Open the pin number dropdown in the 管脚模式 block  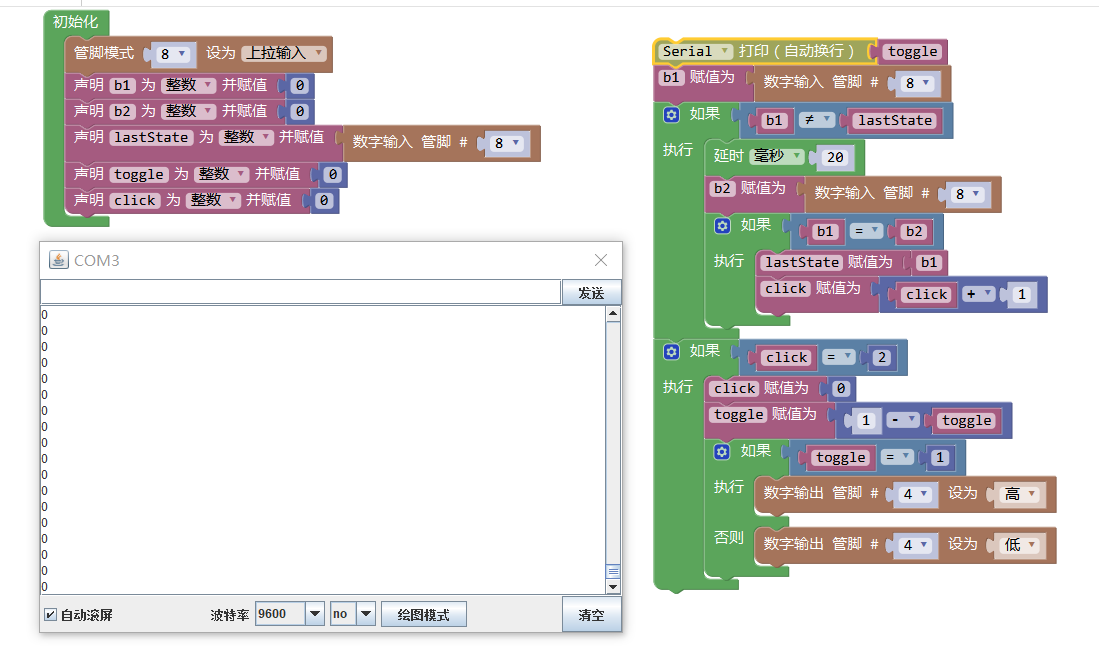pyautogui.click(x=172, y=54)
